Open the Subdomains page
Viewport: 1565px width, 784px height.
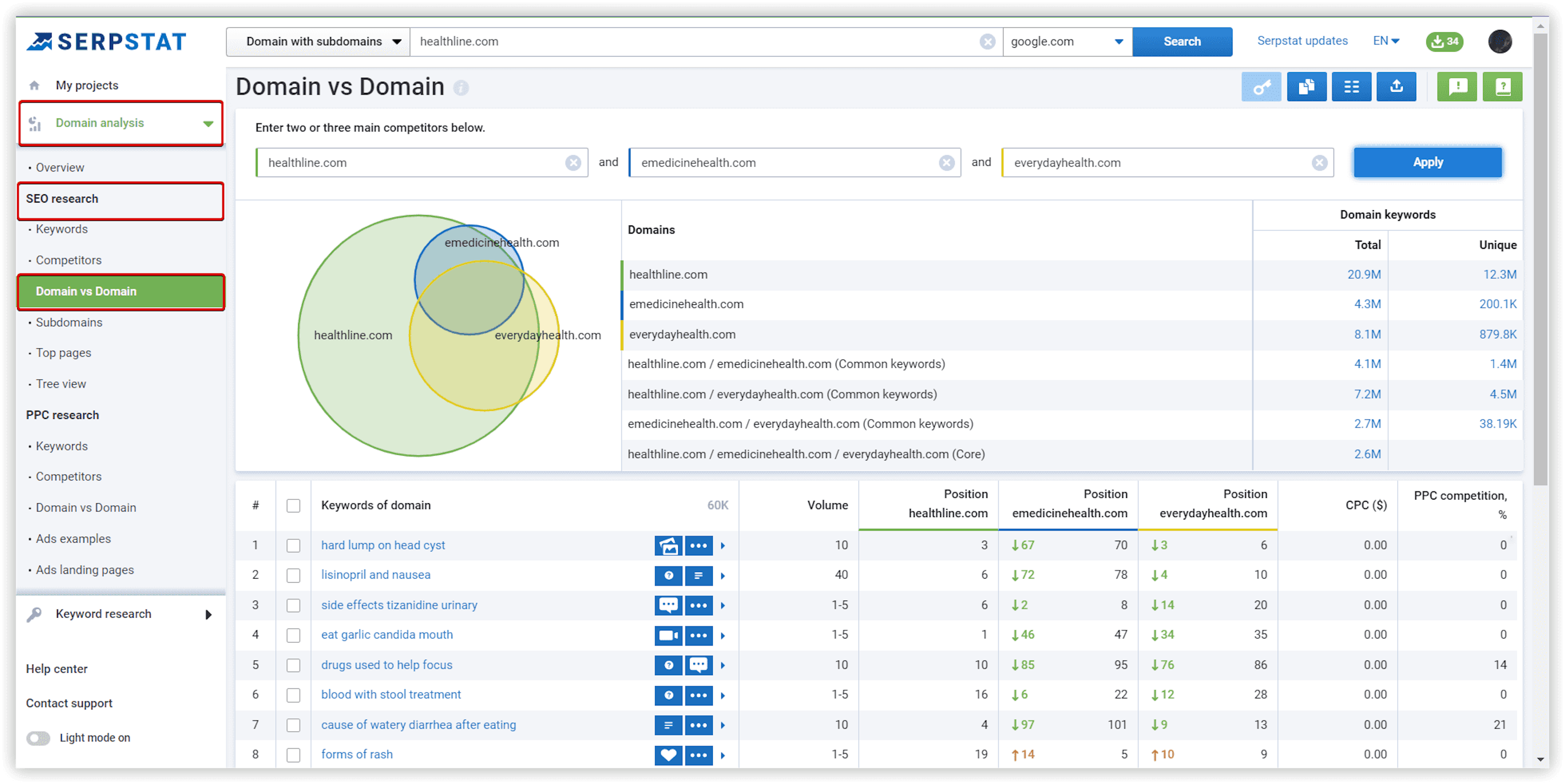click(x=68, y=322)
